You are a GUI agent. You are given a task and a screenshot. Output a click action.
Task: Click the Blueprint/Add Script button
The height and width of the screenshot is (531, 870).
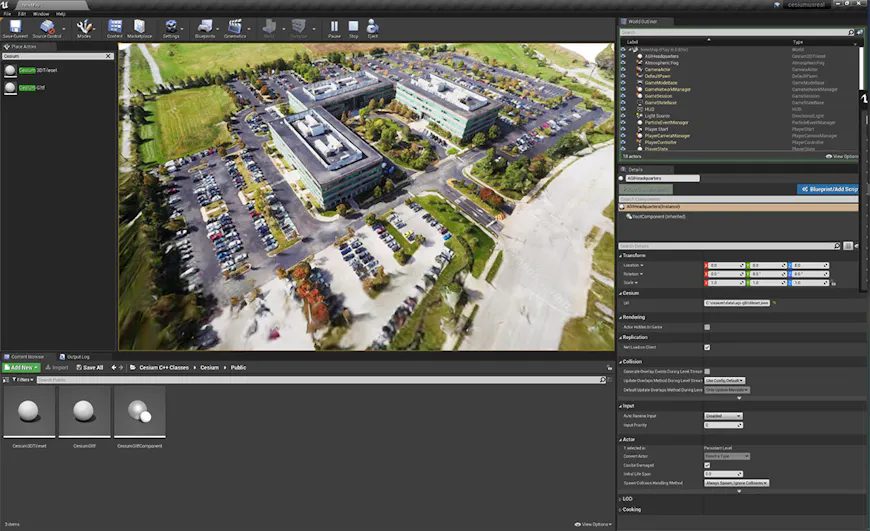[828, 188]
